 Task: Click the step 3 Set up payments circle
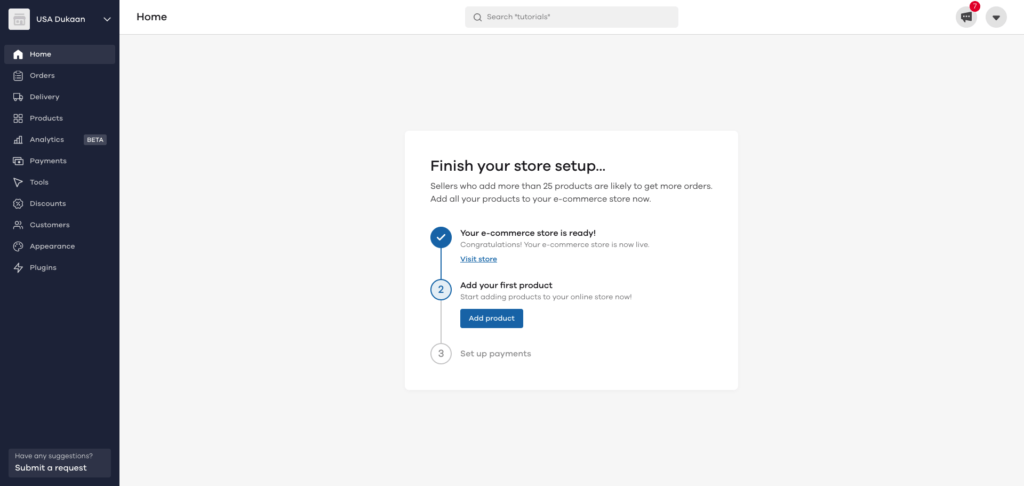[x=441, y=354]
